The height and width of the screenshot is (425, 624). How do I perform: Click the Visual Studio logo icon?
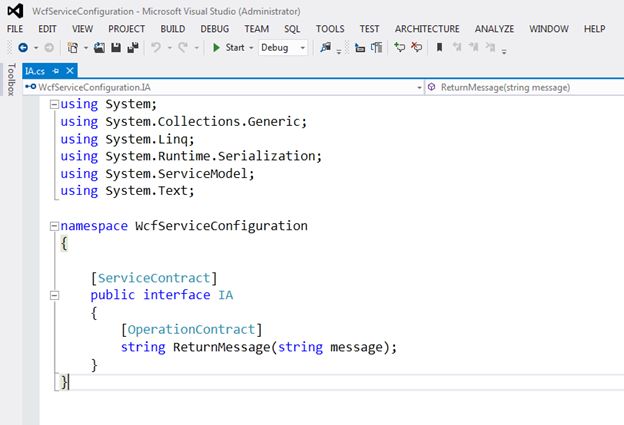coord(15,11)
